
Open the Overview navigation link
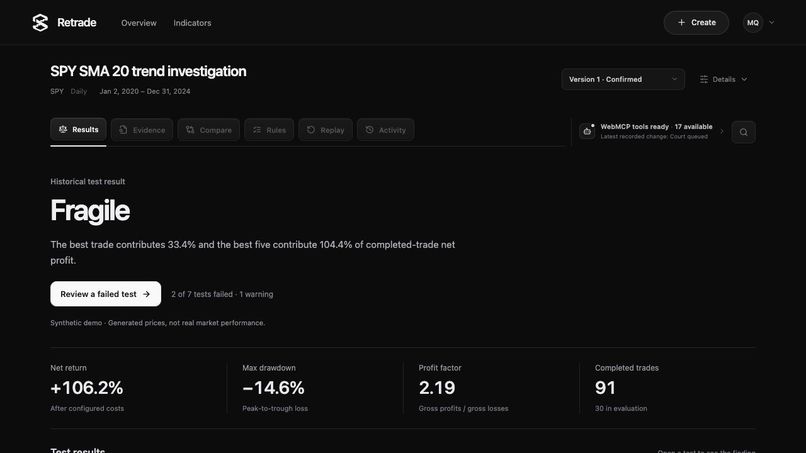click(x=139, y=23)
